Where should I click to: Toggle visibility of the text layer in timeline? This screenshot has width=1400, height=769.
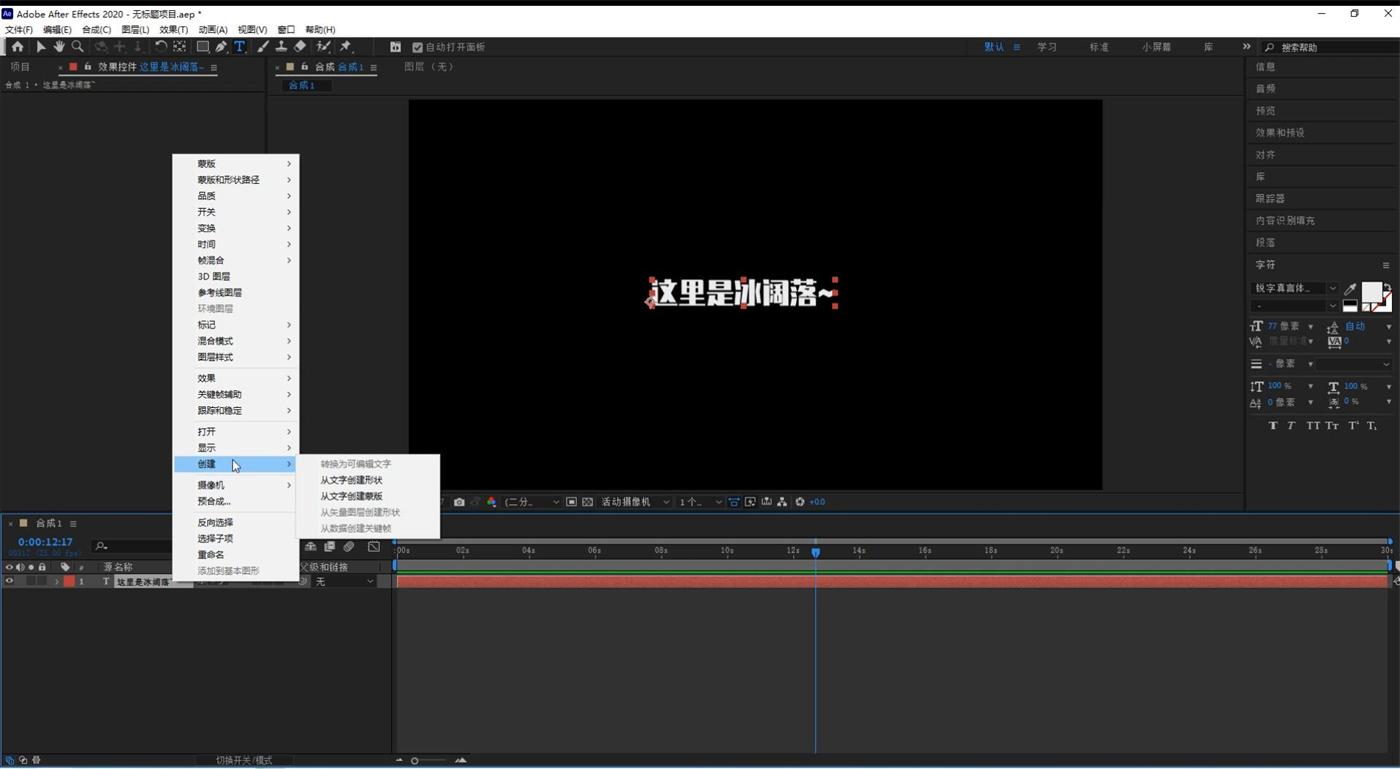pos(10,581)
